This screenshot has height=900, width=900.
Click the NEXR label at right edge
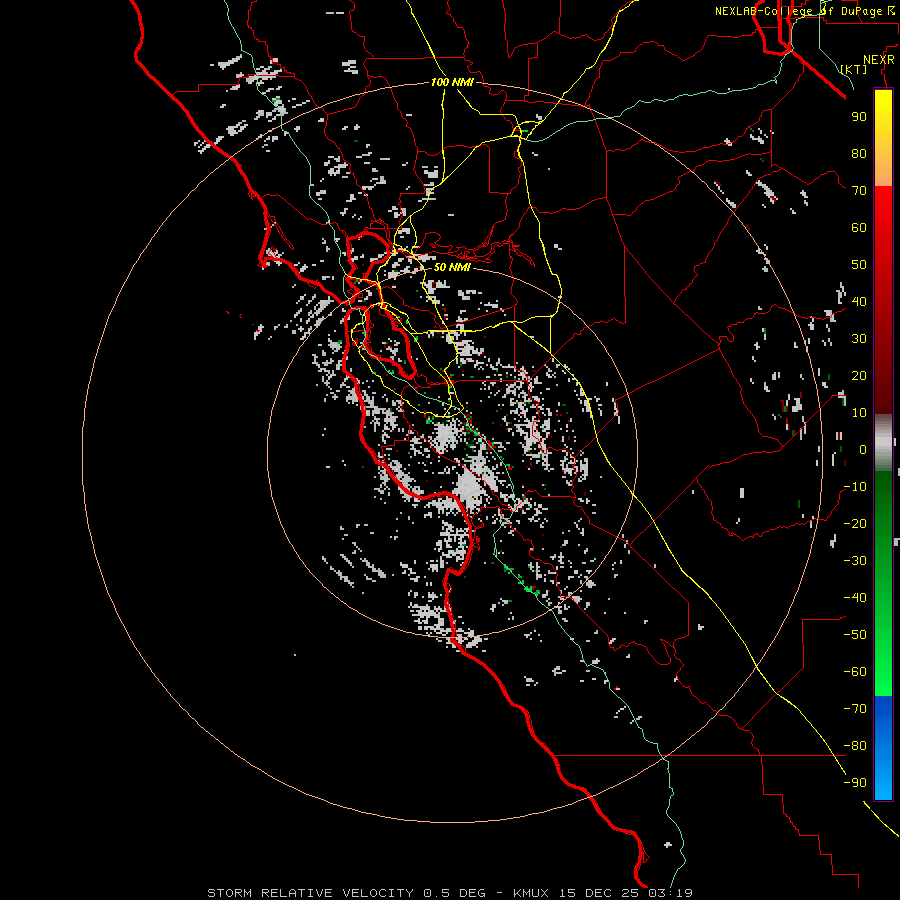point(879,59)
